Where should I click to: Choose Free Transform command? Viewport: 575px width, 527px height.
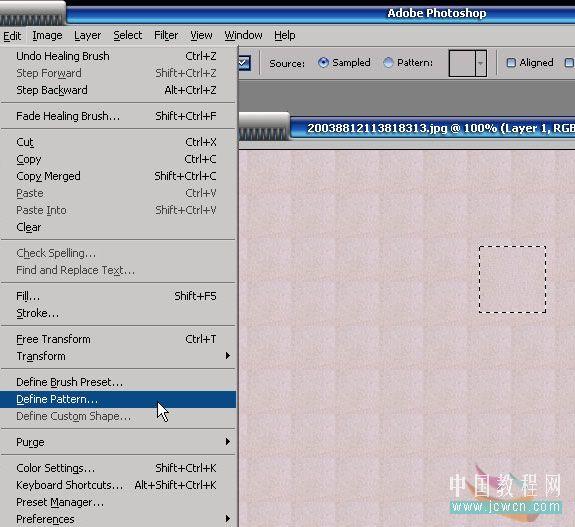pyautogui.click(x=117, y=340)
